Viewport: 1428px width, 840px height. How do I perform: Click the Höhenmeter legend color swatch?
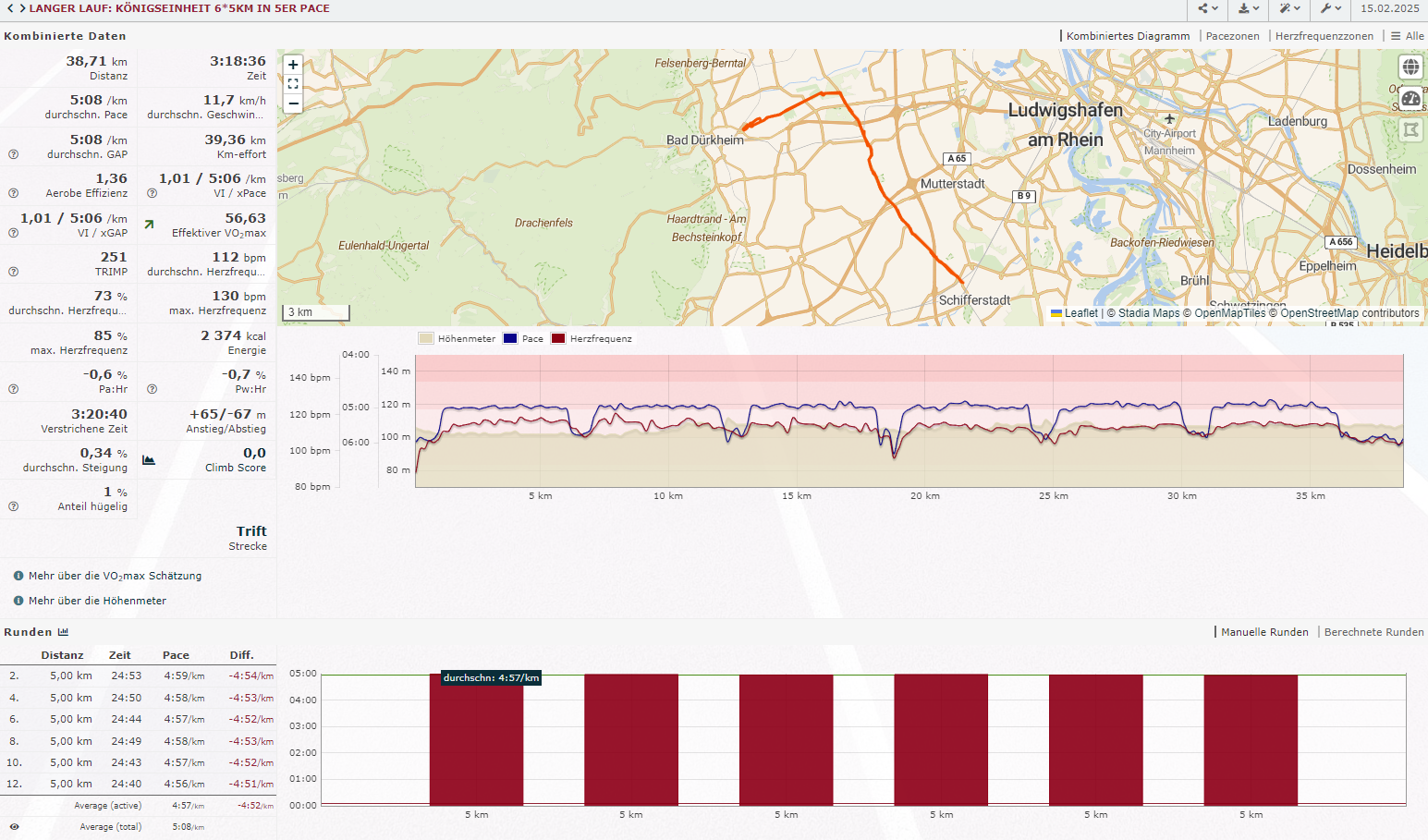tap(426, 339)
